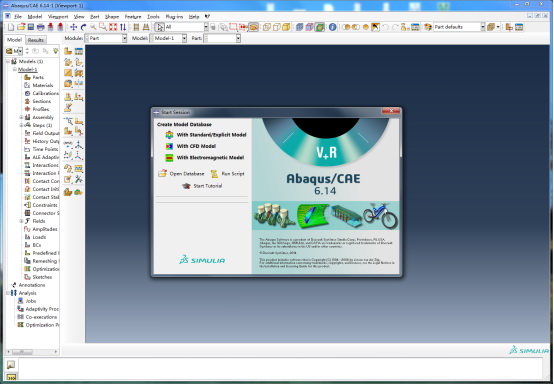
Task: Open the Shape menu
Action: [x=112, y=17]
